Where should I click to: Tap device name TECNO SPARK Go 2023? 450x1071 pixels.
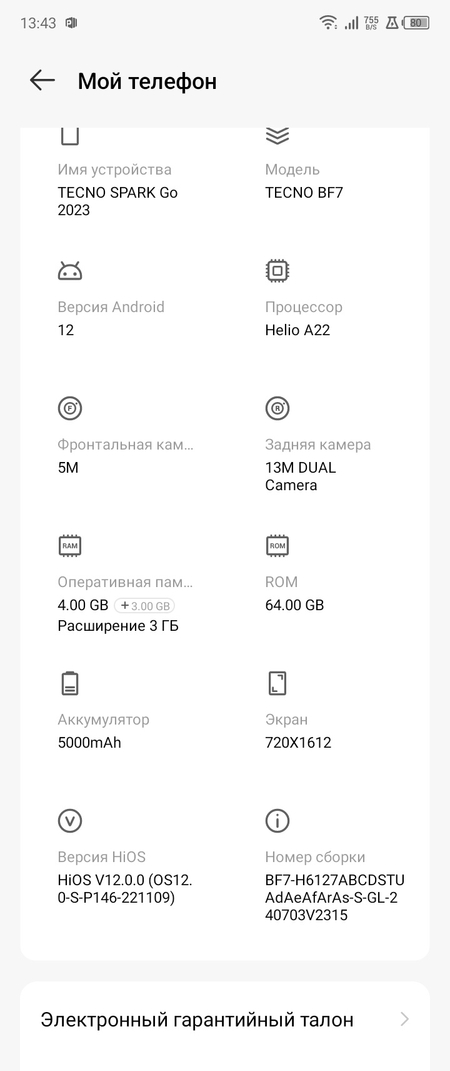tap(117, 201)
